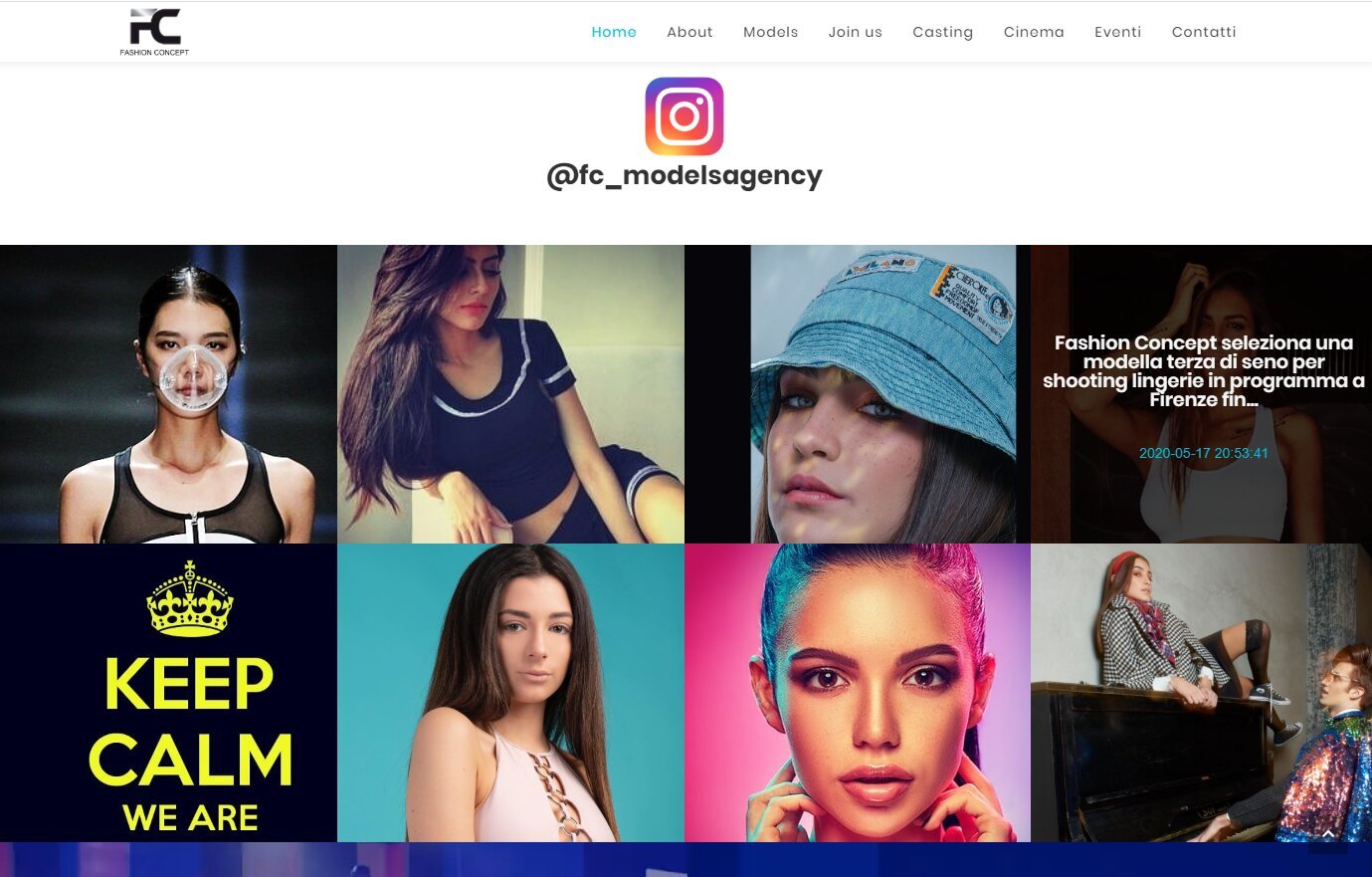Click the scroll-to-top arrow button
Screen dimensions: 1372x877
[x=1328, y=834]
